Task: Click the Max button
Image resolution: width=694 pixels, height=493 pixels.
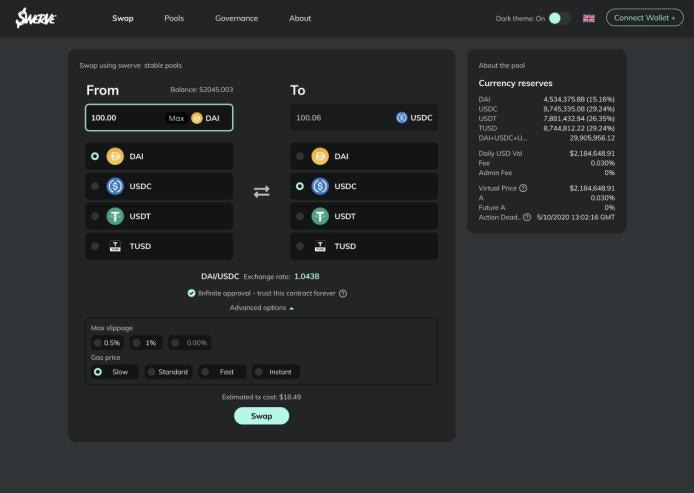Action: pos(176,118)
